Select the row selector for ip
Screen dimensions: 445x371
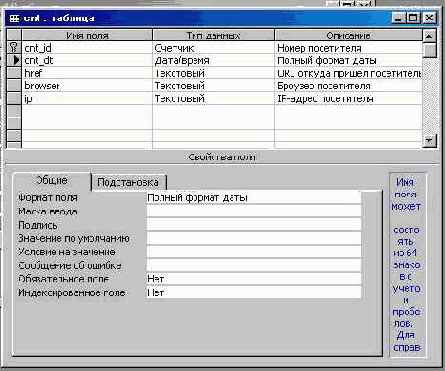[14, 98]
